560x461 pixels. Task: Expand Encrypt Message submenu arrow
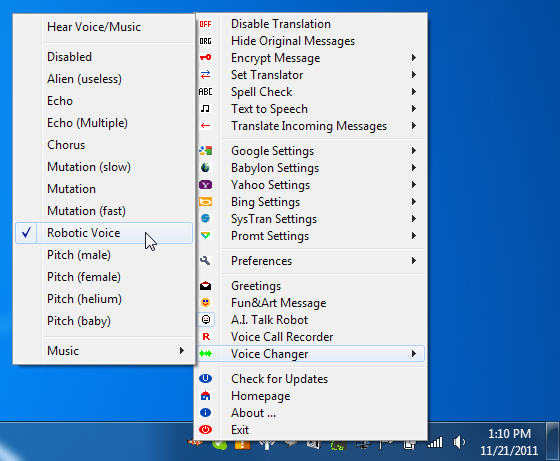tap(414, 57)
